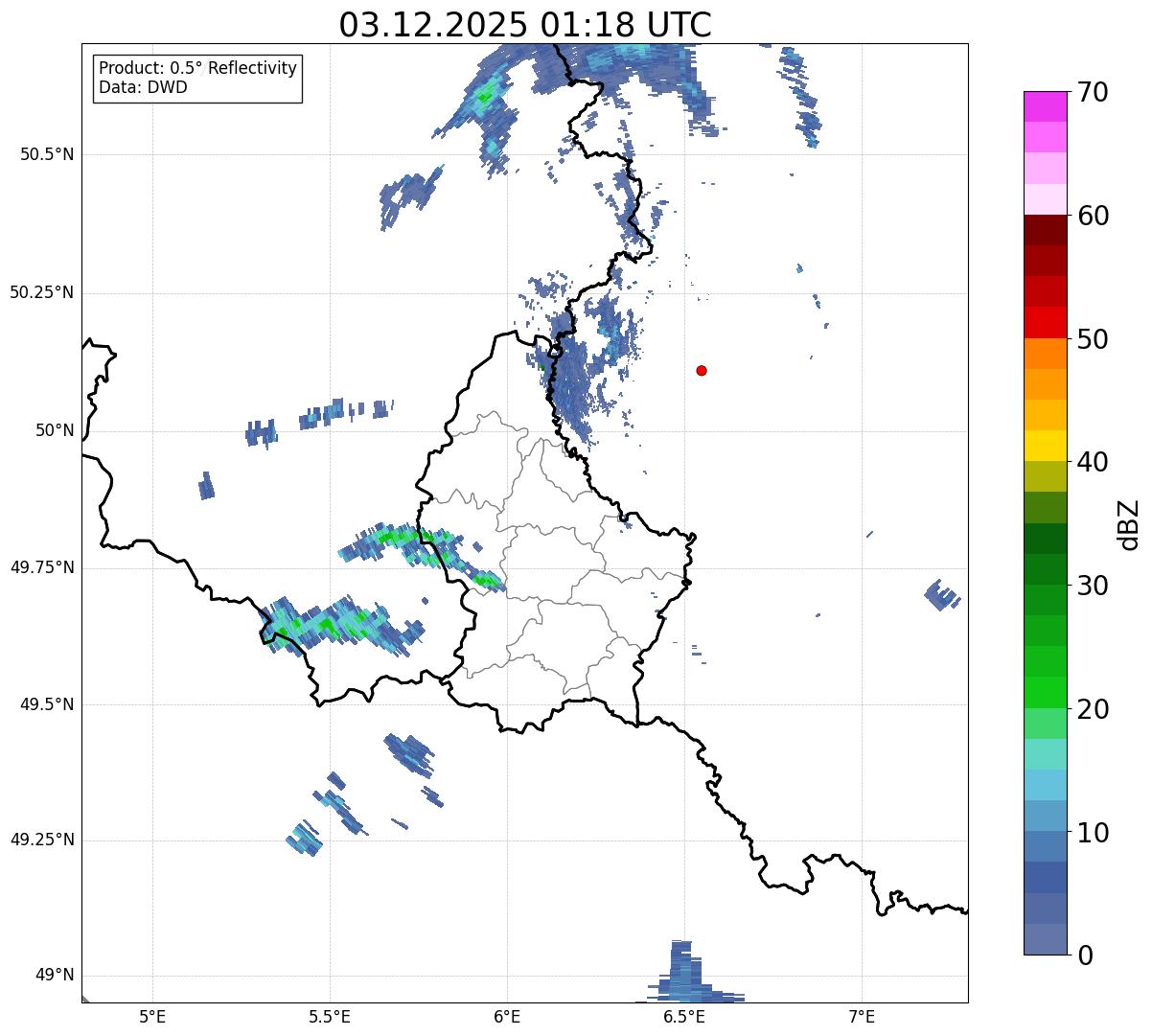The width and height of the screenshot is (1152, 1036).
Task: Click the 5°E longitude axis label
Action: tap(152, 1016)
